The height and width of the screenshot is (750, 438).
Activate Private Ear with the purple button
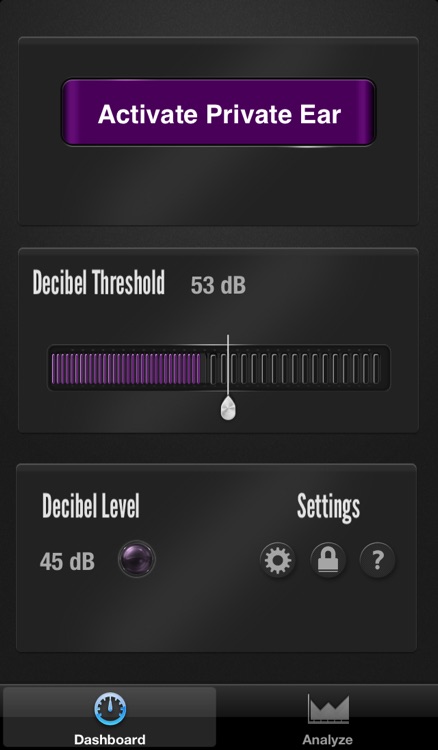219,112
